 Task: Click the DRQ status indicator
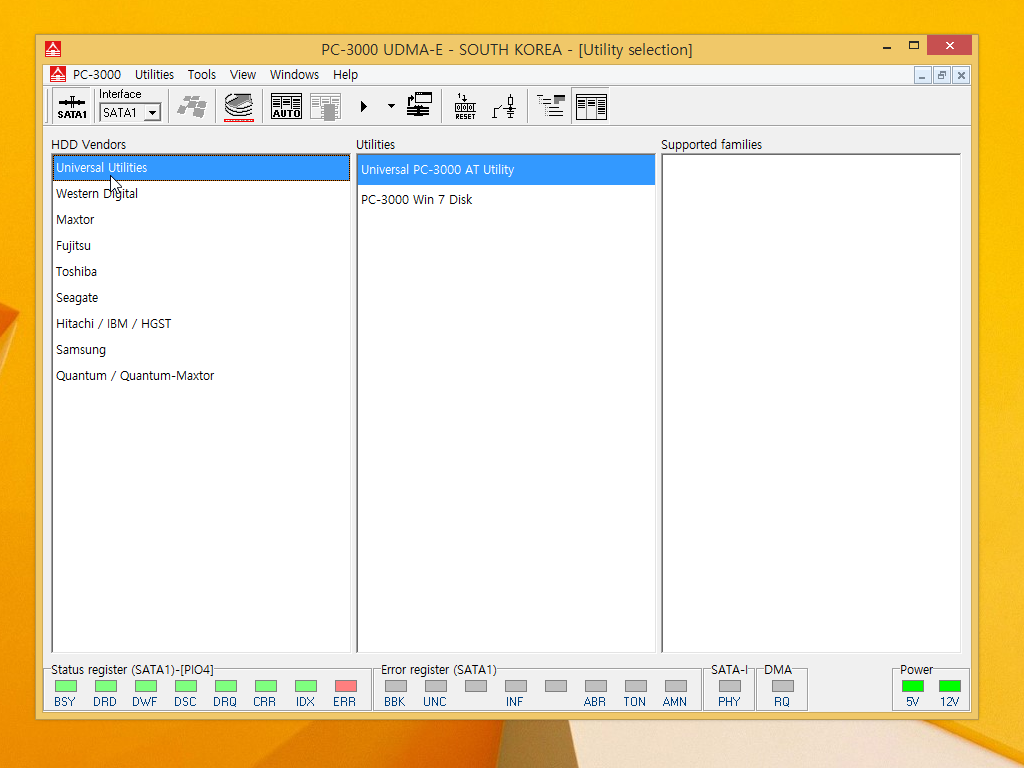(225, 686)
